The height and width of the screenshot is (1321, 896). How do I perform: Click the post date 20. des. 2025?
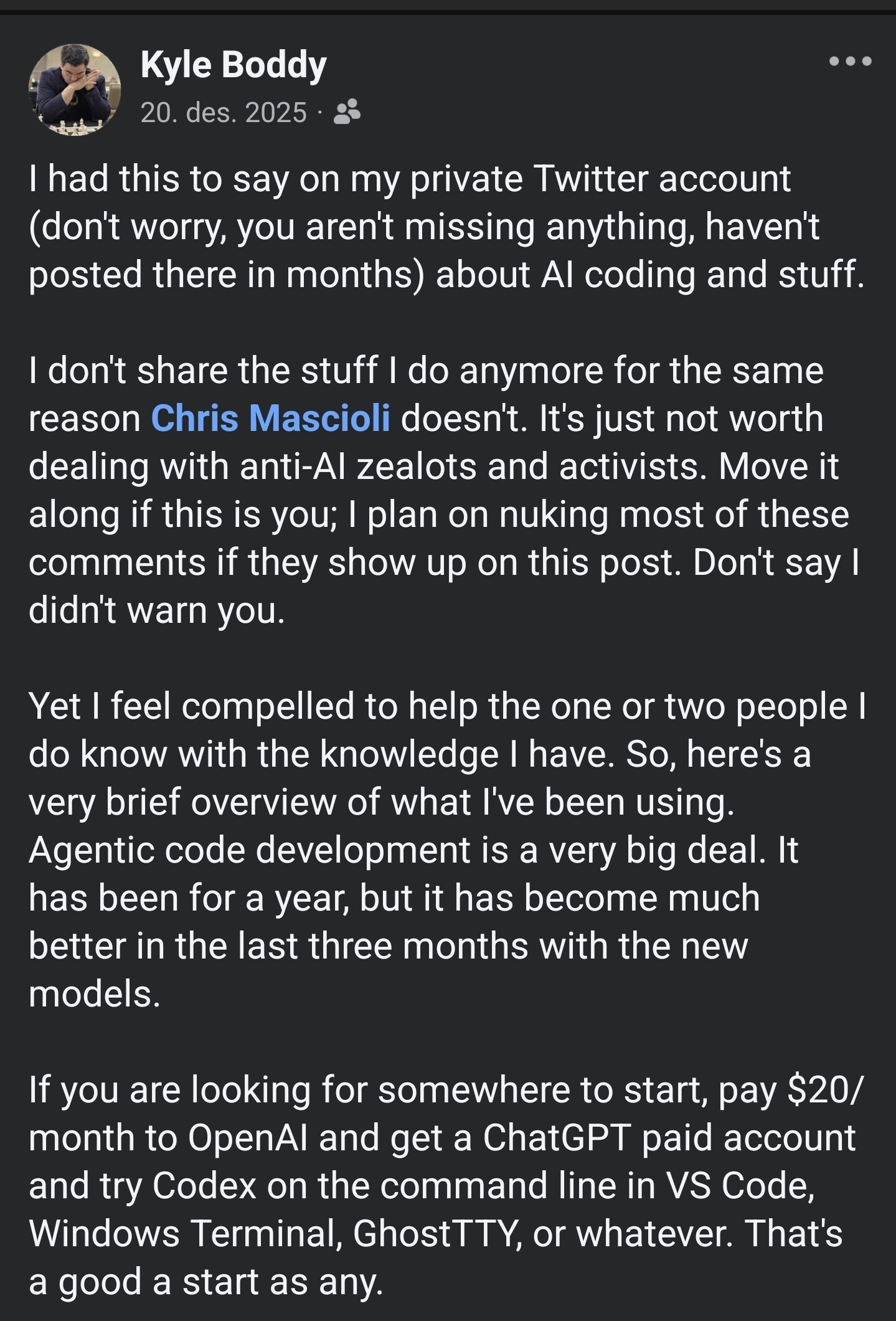[x=224, y=113]
